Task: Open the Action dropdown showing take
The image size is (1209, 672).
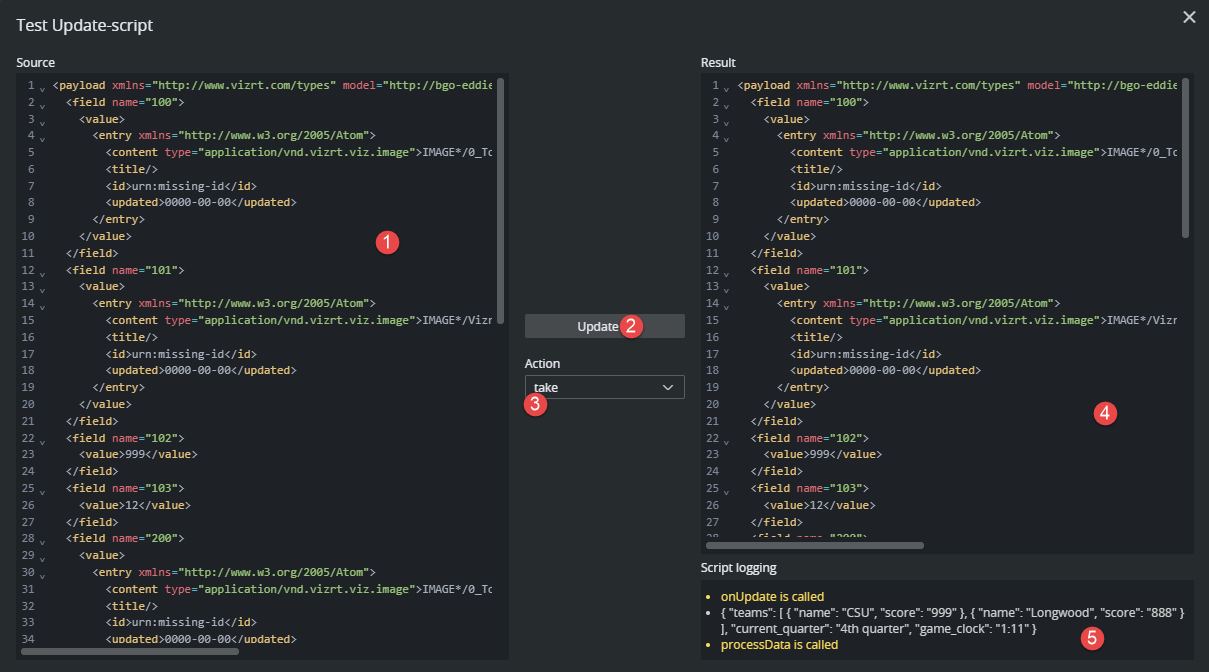Action: pos(604,387)
